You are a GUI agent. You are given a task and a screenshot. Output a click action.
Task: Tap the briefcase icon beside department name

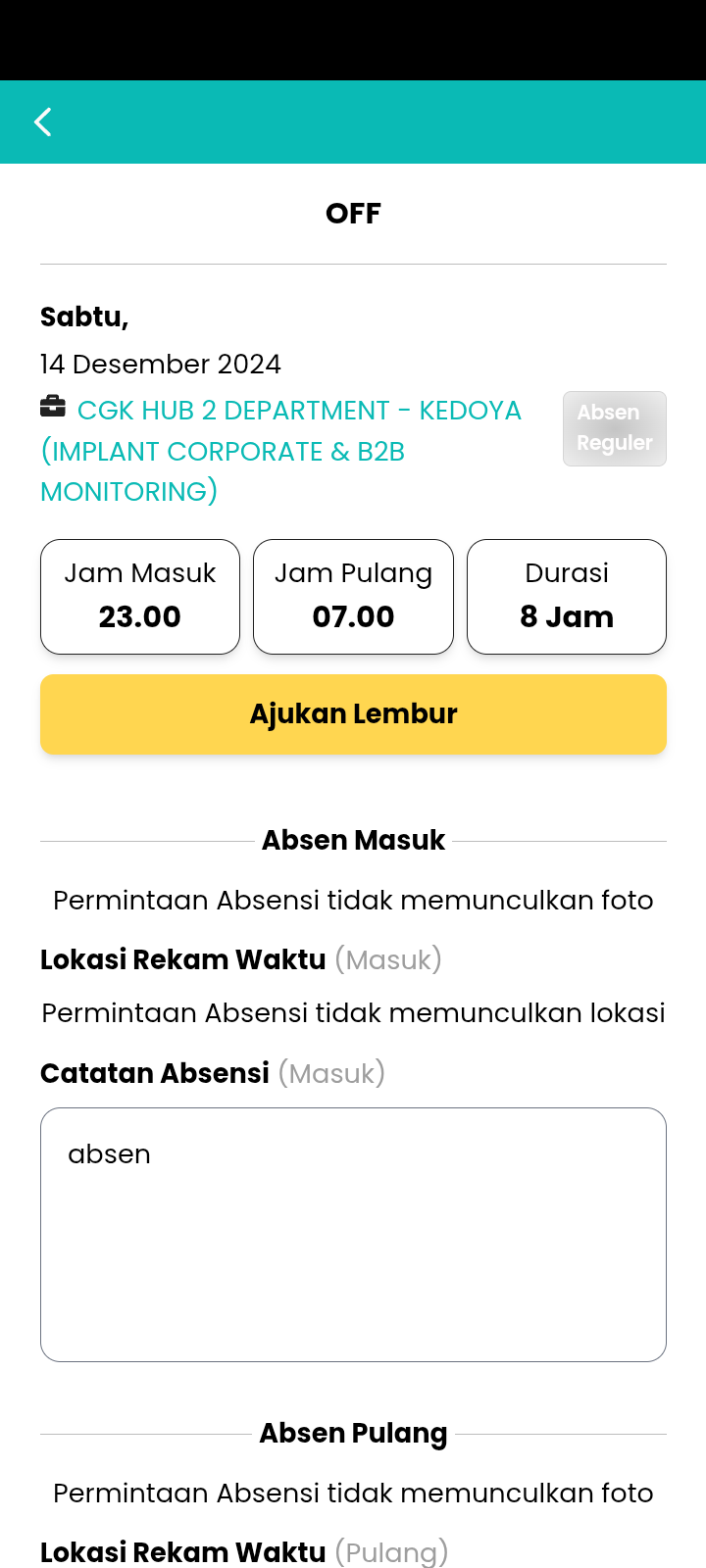pyautogui.click(x=53, y=406)
